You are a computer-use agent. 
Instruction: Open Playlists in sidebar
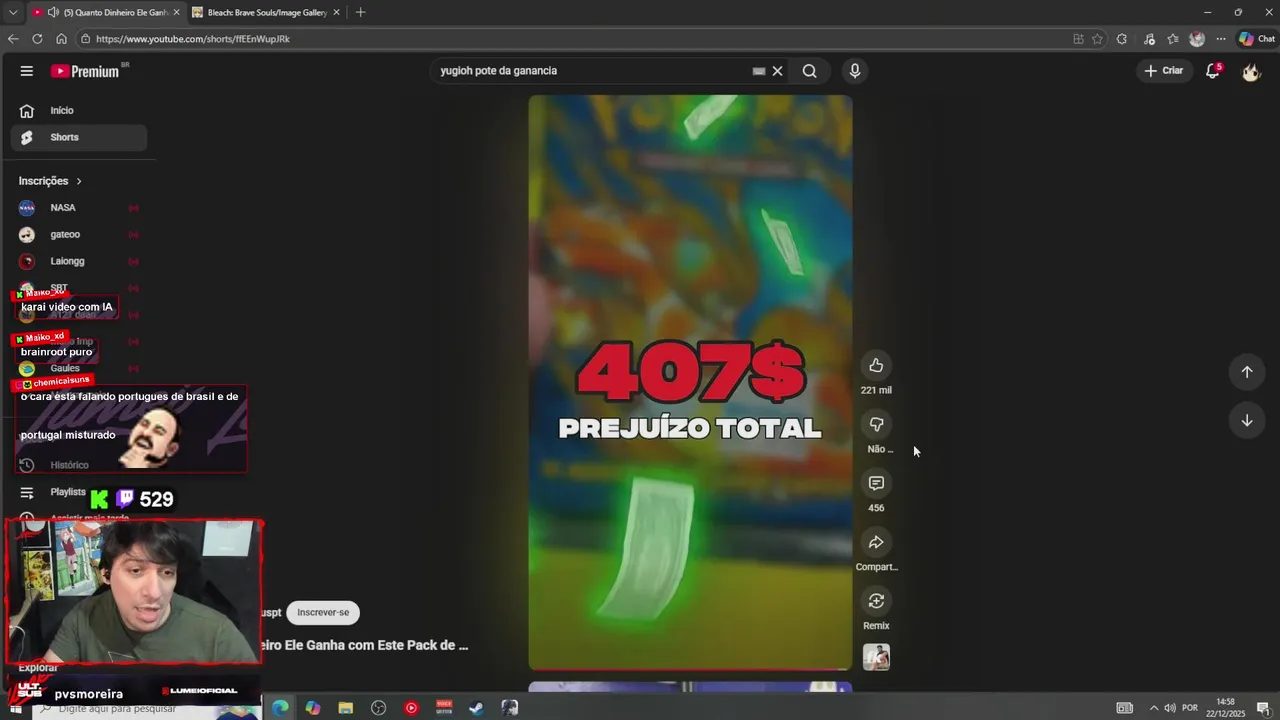(x=68, y=492)
